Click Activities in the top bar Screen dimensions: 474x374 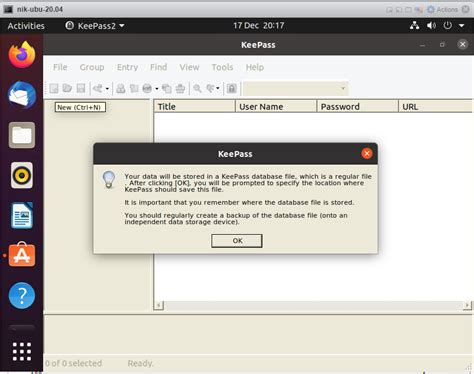tap(26, 26)
